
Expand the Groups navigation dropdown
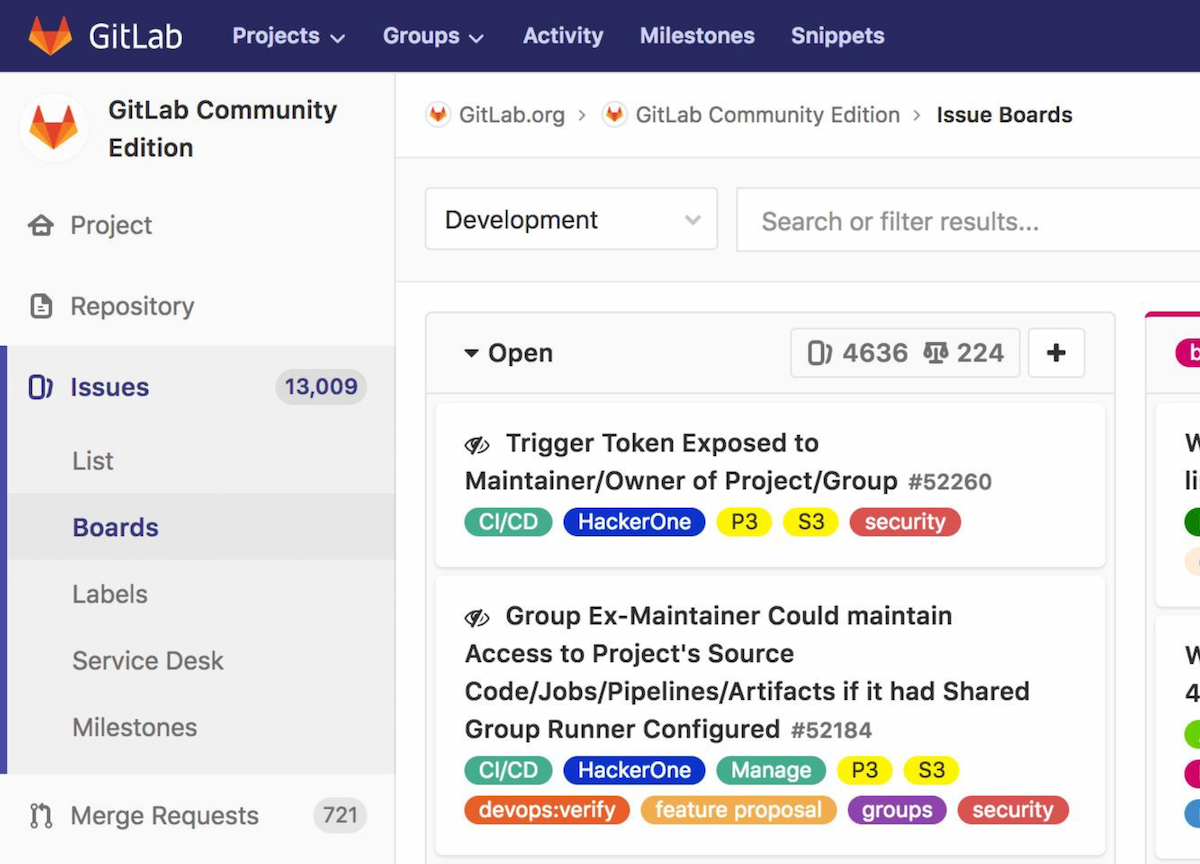432,35
